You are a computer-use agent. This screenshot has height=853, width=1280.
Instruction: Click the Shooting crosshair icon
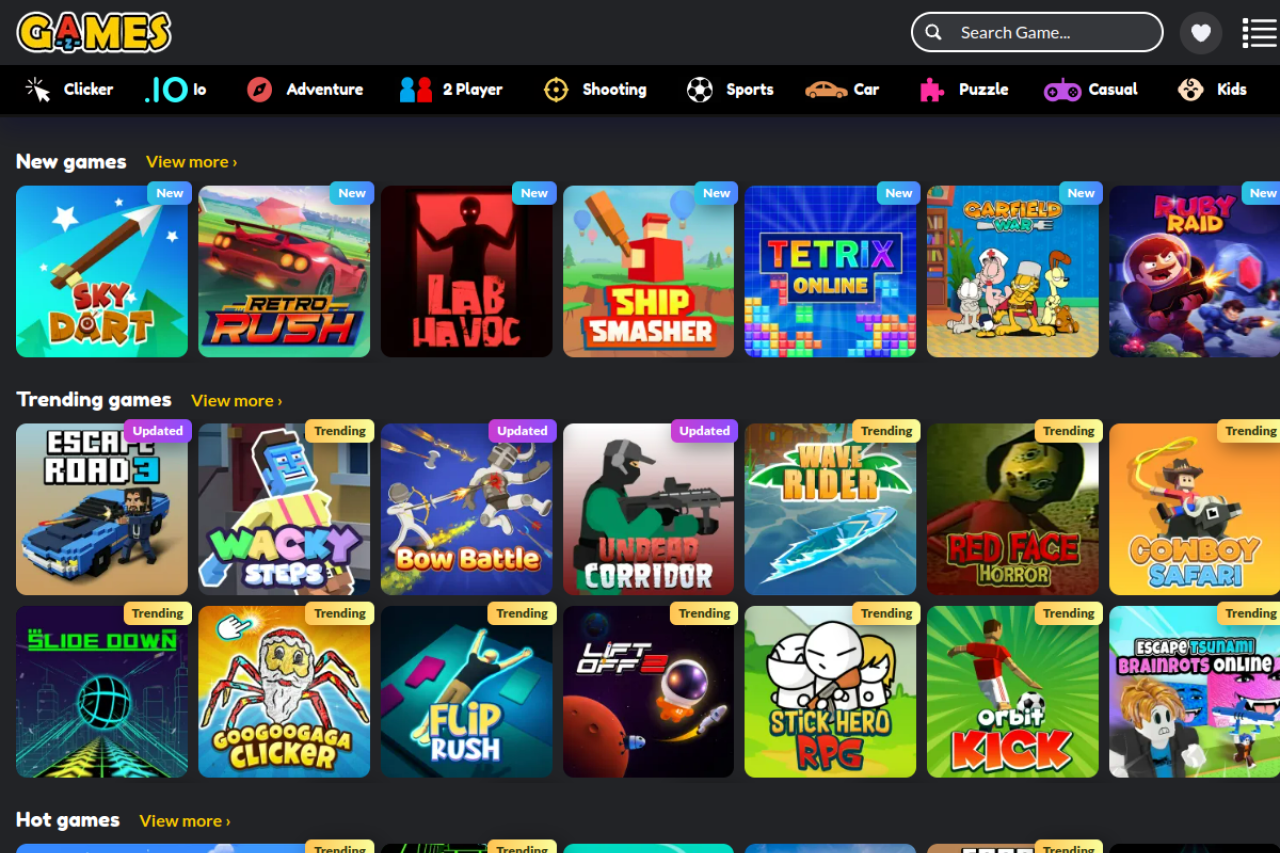pos(556,90)
